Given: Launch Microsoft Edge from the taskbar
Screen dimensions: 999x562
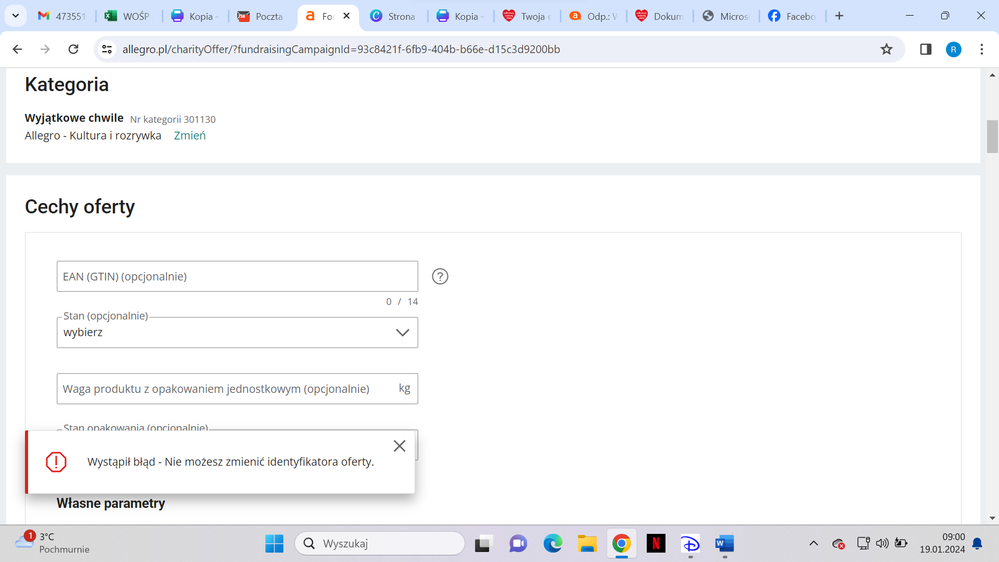Looking at the screenshot, I should pyautogui.click(x=553, y=543).
